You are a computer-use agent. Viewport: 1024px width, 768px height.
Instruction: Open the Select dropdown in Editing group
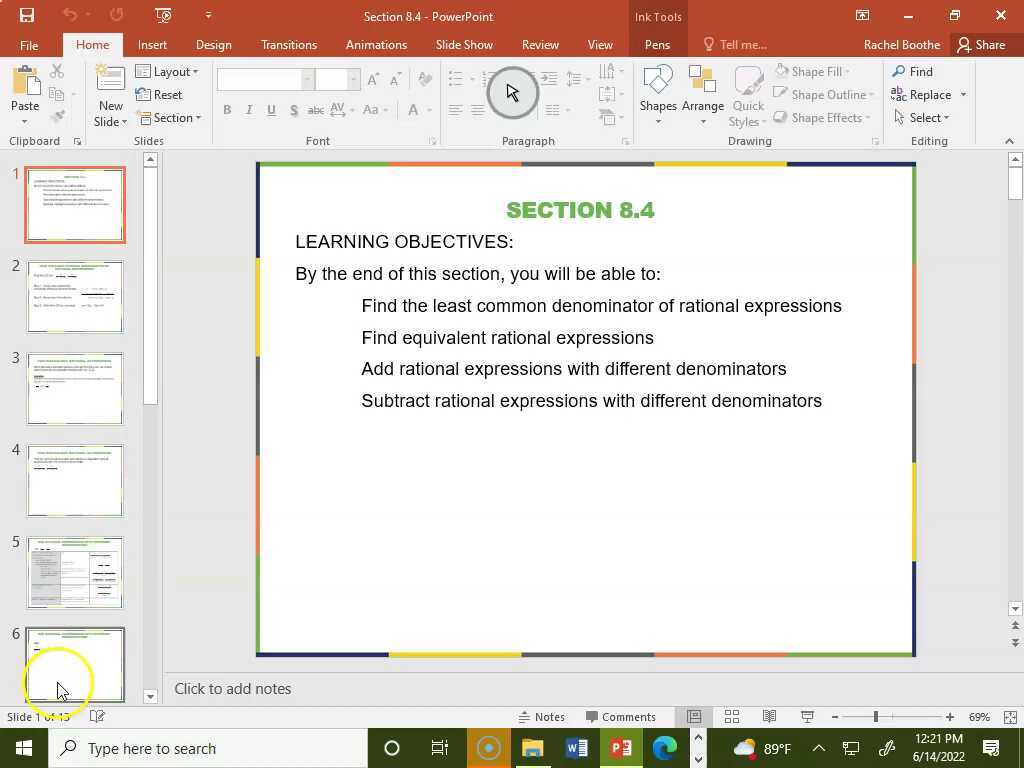pos(925,117)
